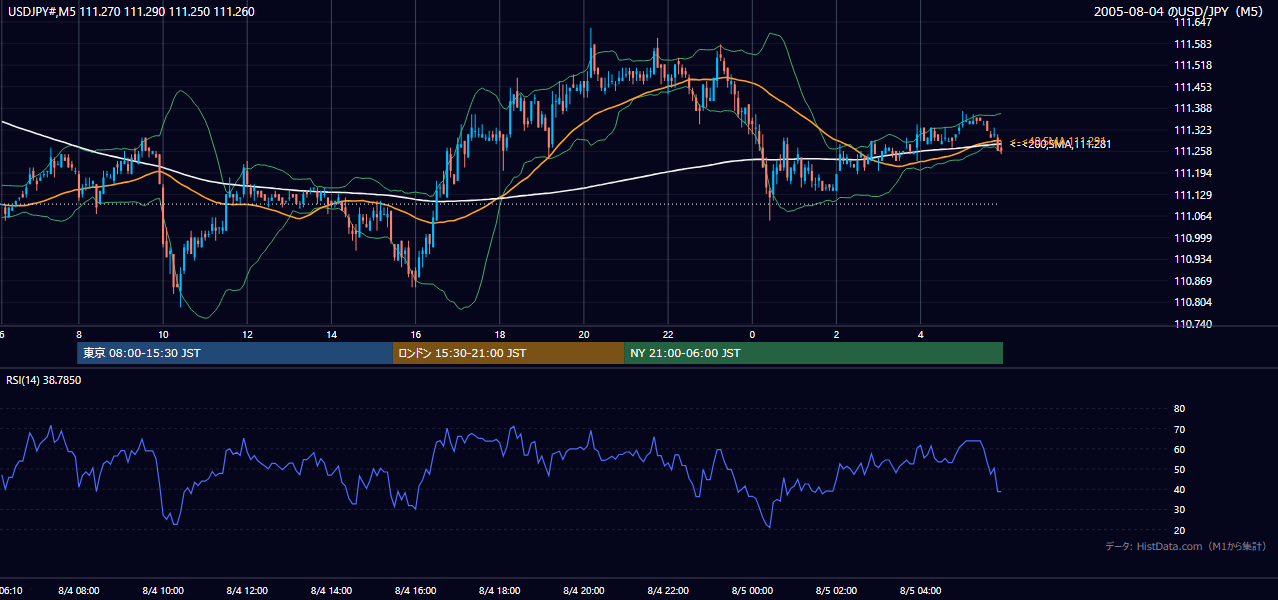Click the 8/4 10:00 time axis label
Image resolution: width=1278 pixels, height=600 pixels.
point(163,591)
